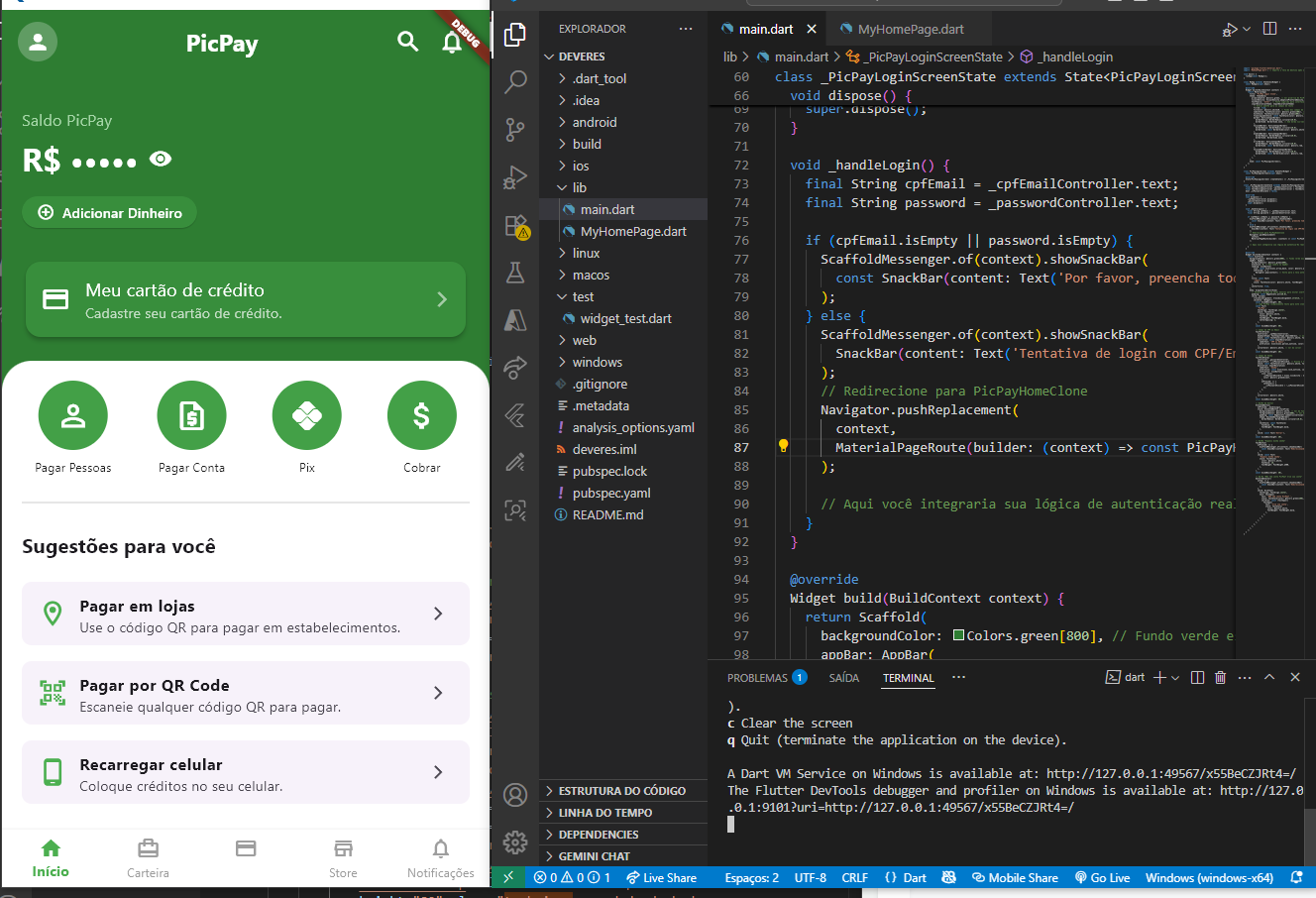
Task: Click the split editor icon
Action: click(x=1270, y=29)
